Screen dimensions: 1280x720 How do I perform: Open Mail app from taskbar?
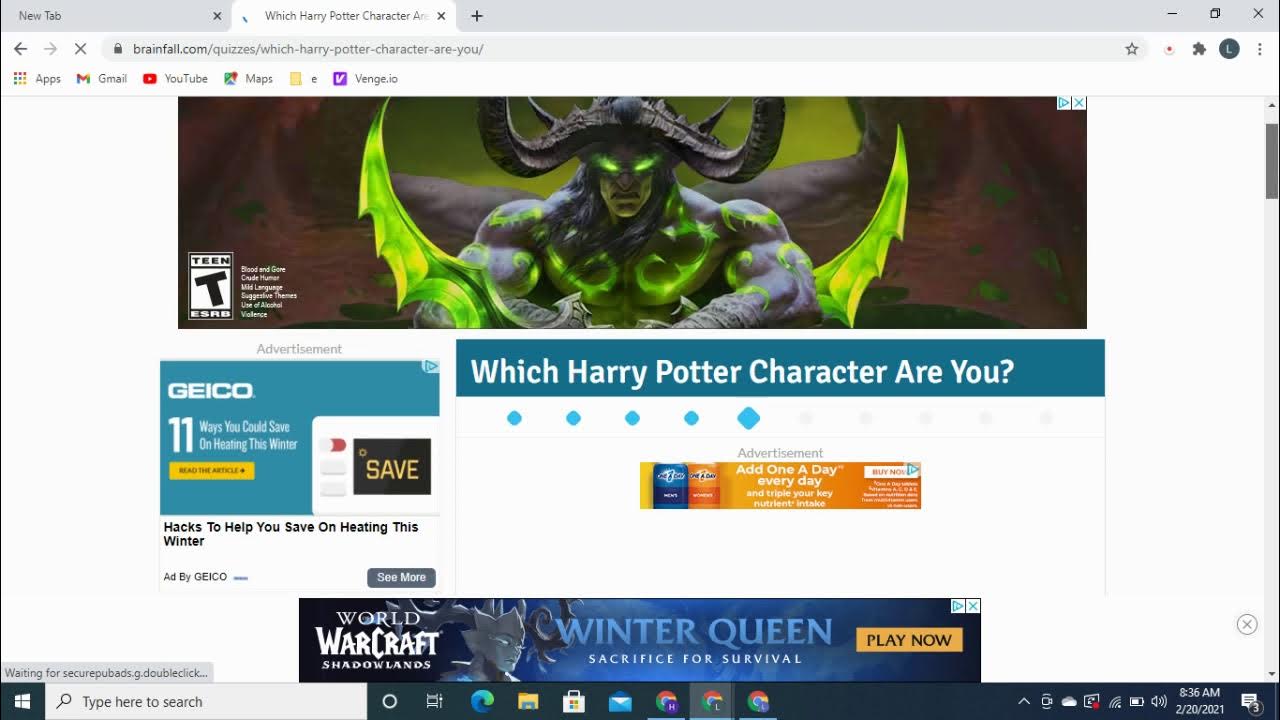[620, 702]
